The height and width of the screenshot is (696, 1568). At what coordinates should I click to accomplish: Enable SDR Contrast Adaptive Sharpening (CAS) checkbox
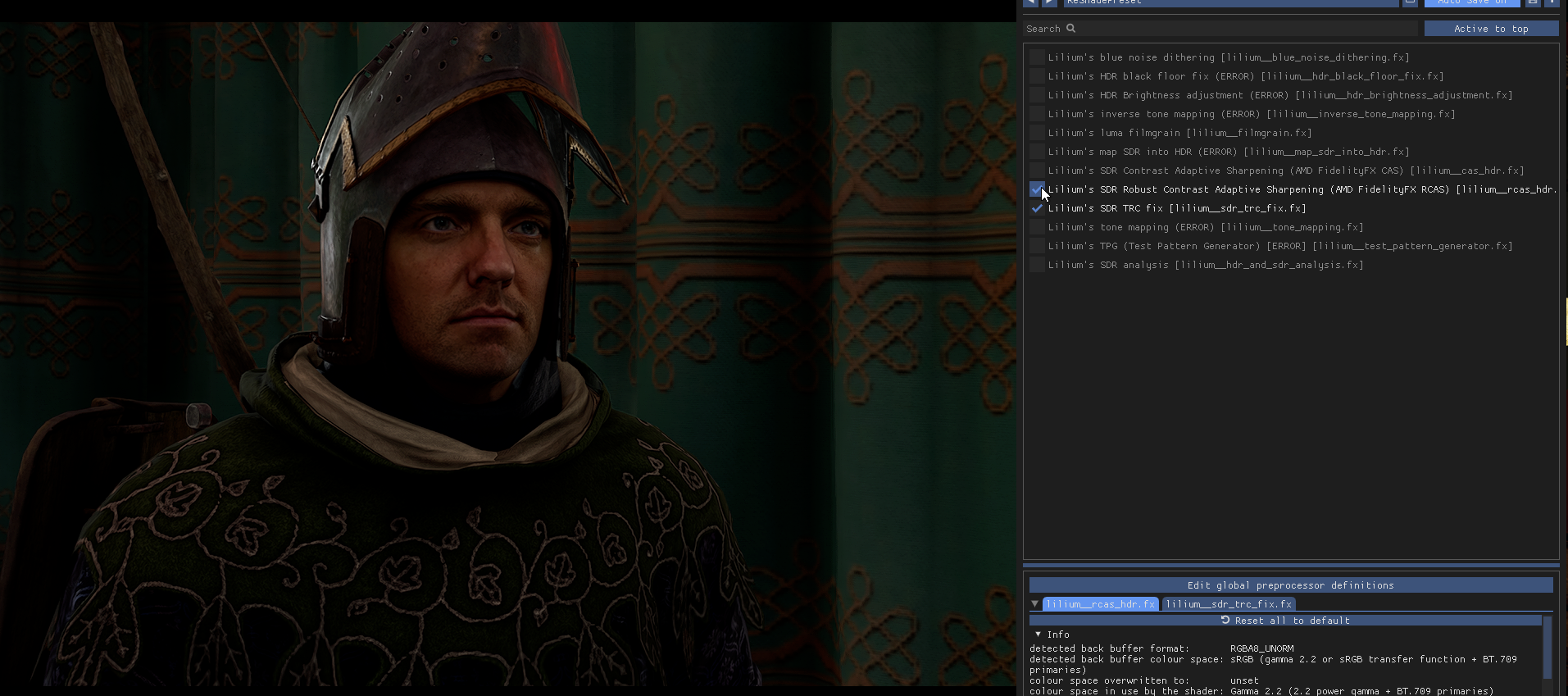(1037, 171)
